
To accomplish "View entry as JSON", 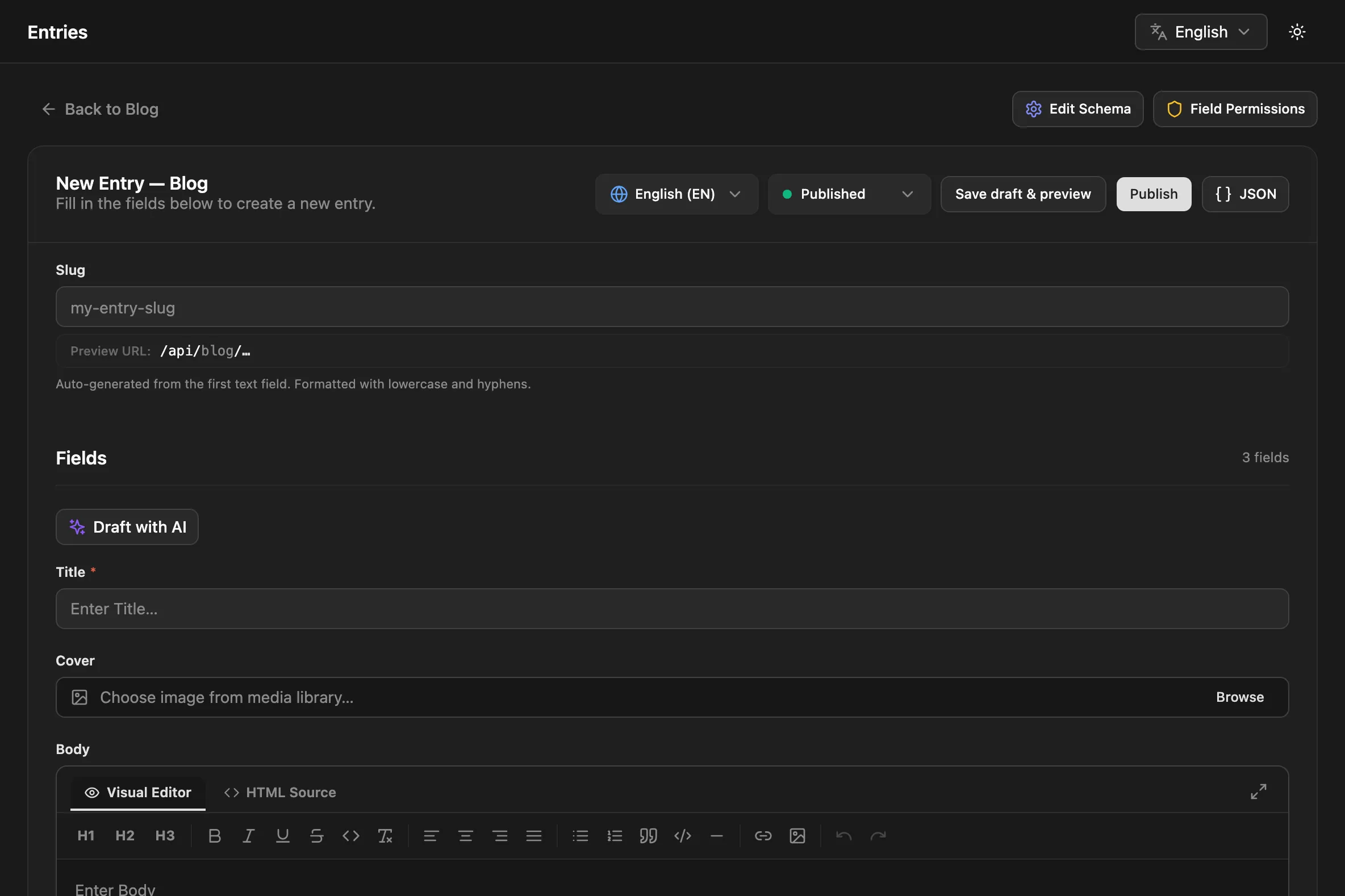I will (x=1245, y=194).
